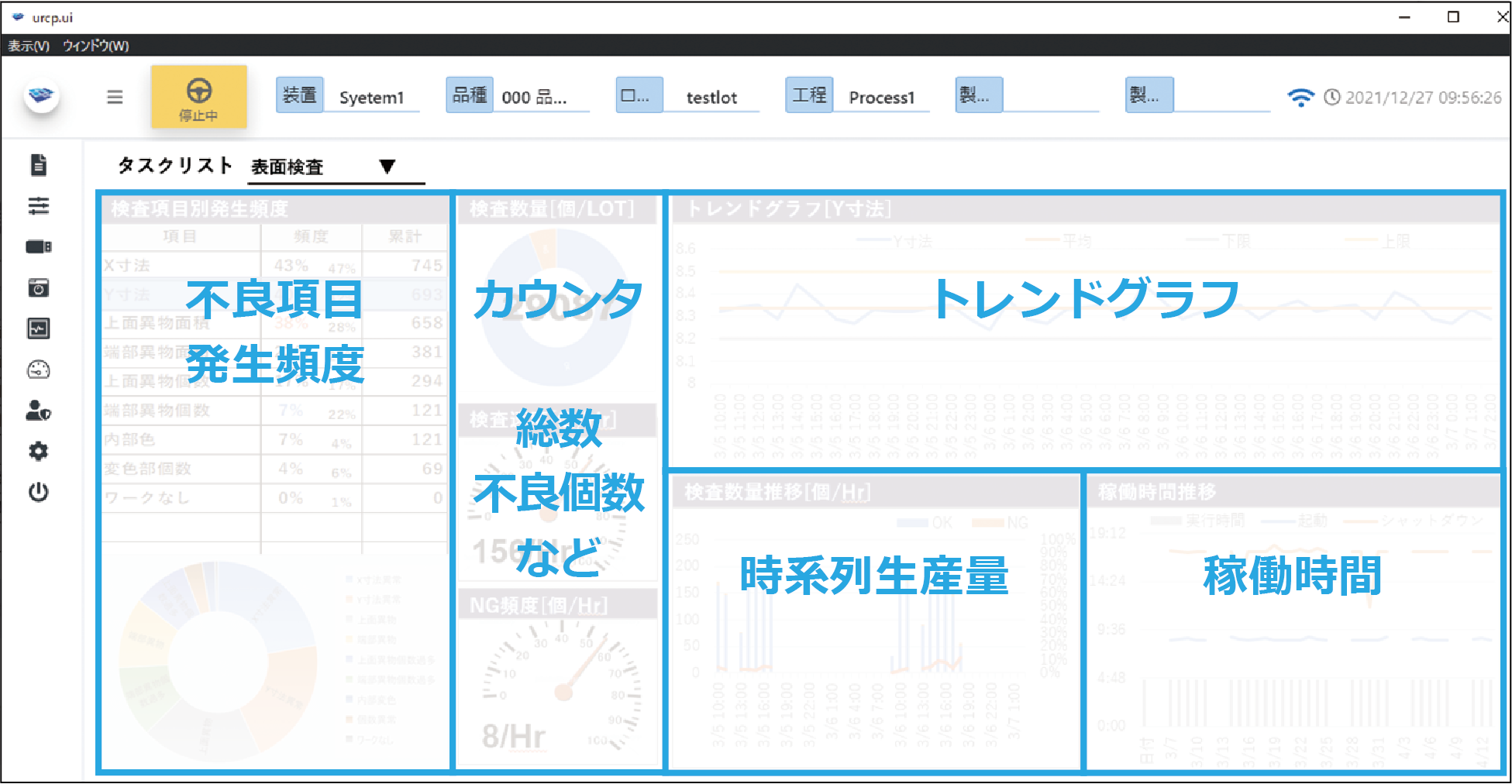Open the report document icon in sidebar

38,164
